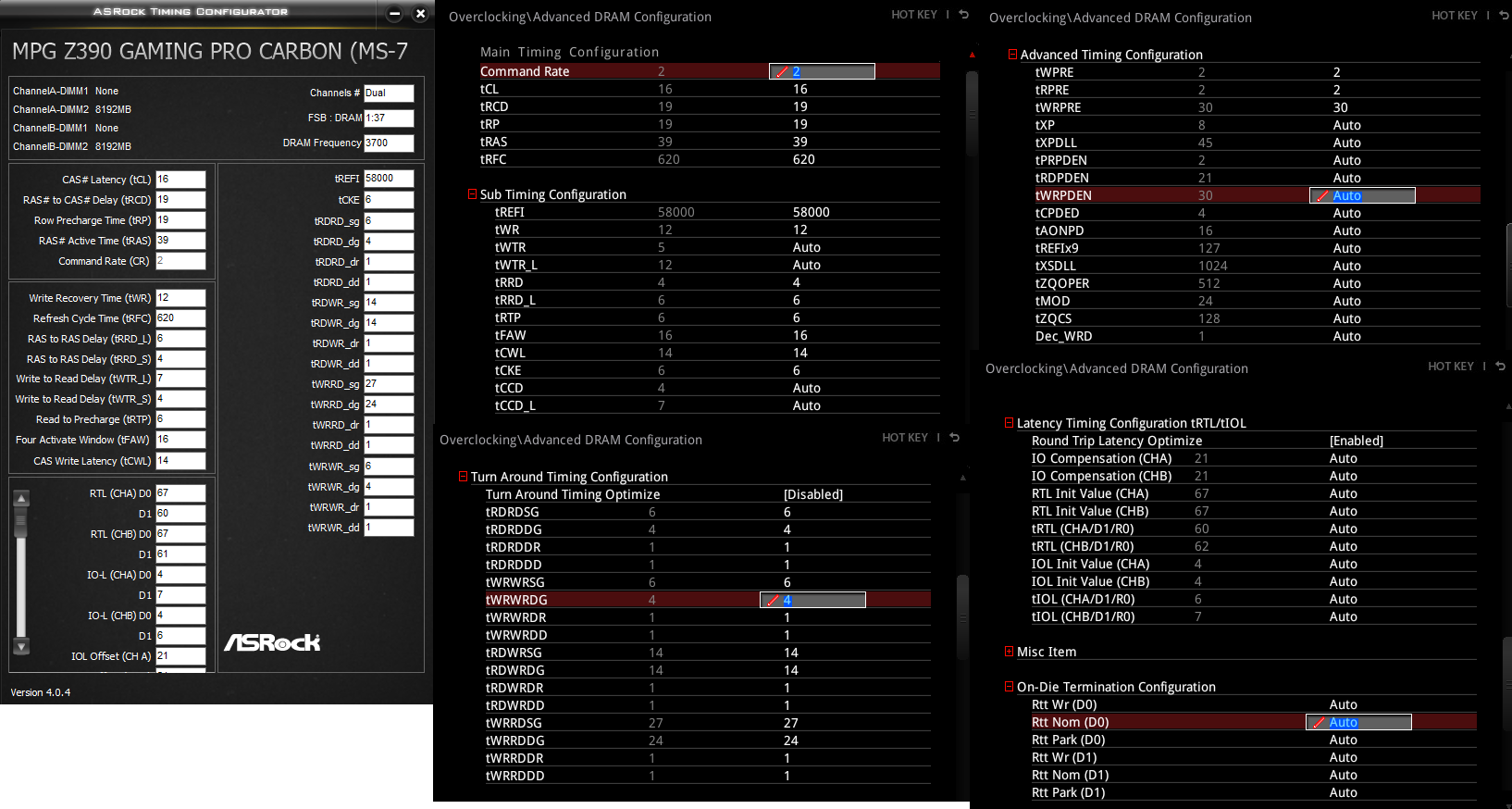Click the scrollbar in Turn Around Timing panel
The height and width of the screenshot is (809, 1512).
[x=962, y=616]
